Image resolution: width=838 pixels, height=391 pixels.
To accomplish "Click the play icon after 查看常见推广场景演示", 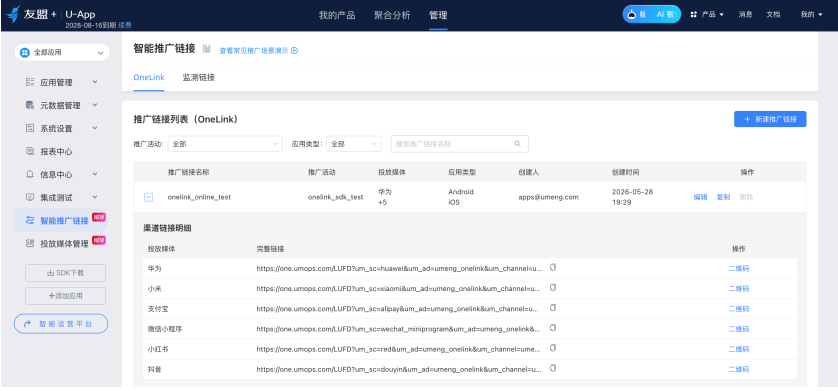I will click(294, 51).
